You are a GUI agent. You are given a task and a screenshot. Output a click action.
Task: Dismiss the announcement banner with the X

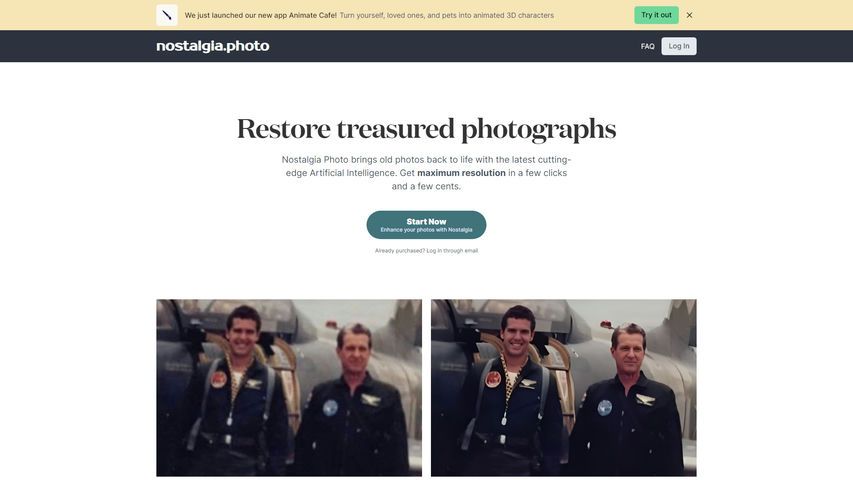point(689,15)
